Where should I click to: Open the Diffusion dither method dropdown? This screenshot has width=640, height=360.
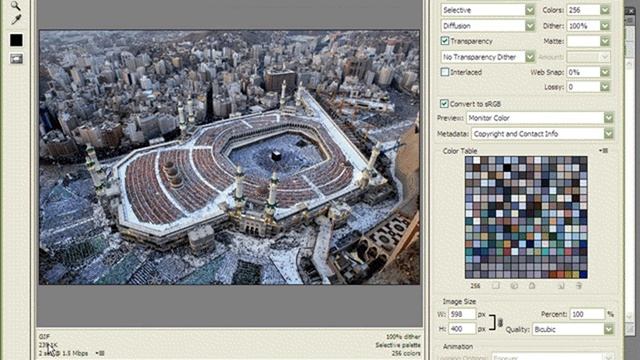(x=488, y=26)
